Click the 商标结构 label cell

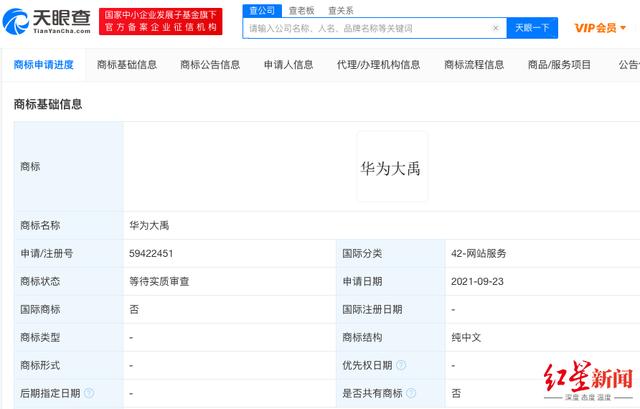pos(390,338)
